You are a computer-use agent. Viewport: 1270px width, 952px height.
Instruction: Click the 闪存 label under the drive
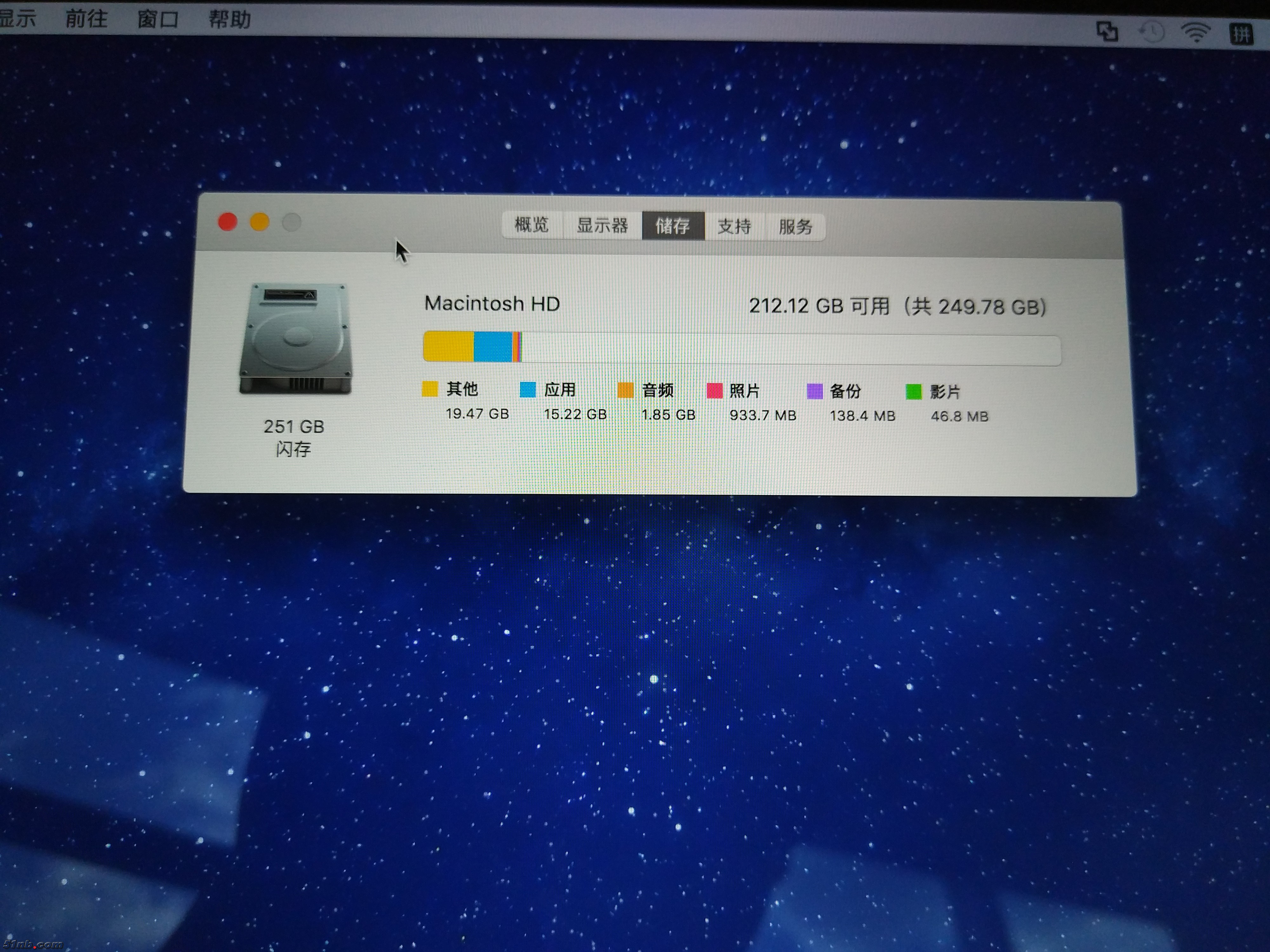click(x=293, y=449)
